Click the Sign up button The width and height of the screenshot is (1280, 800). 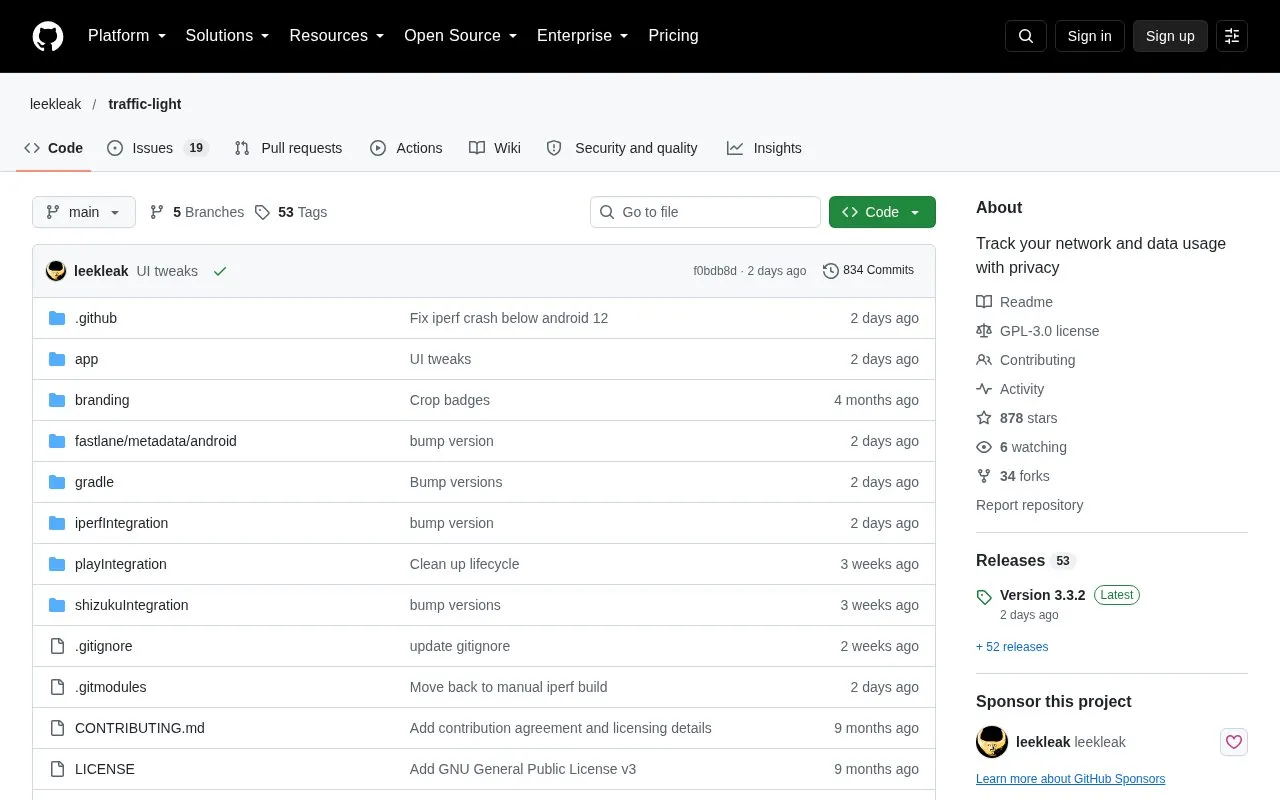1170,36
